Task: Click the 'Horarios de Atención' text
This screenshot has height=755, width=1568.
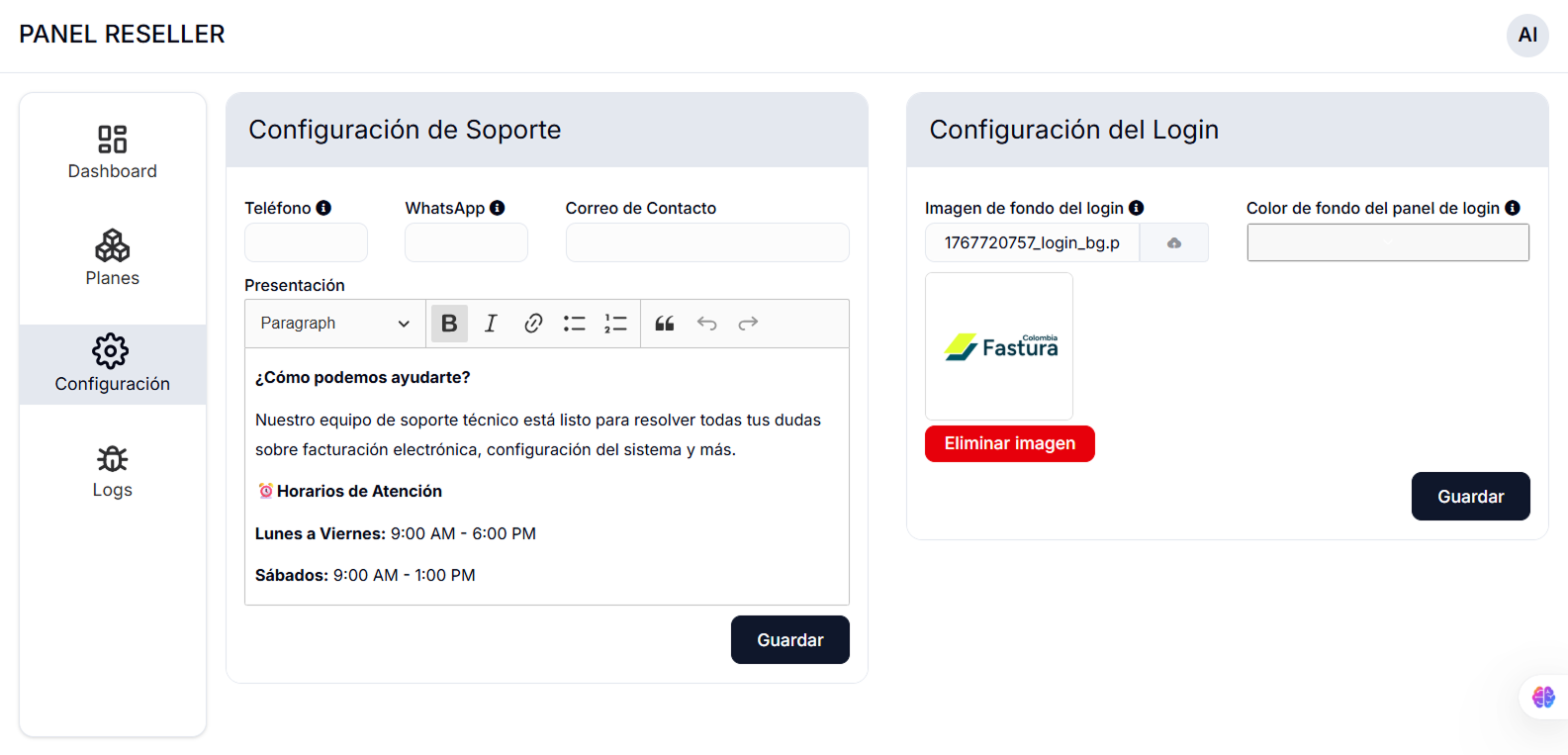Action: [359, 492]
